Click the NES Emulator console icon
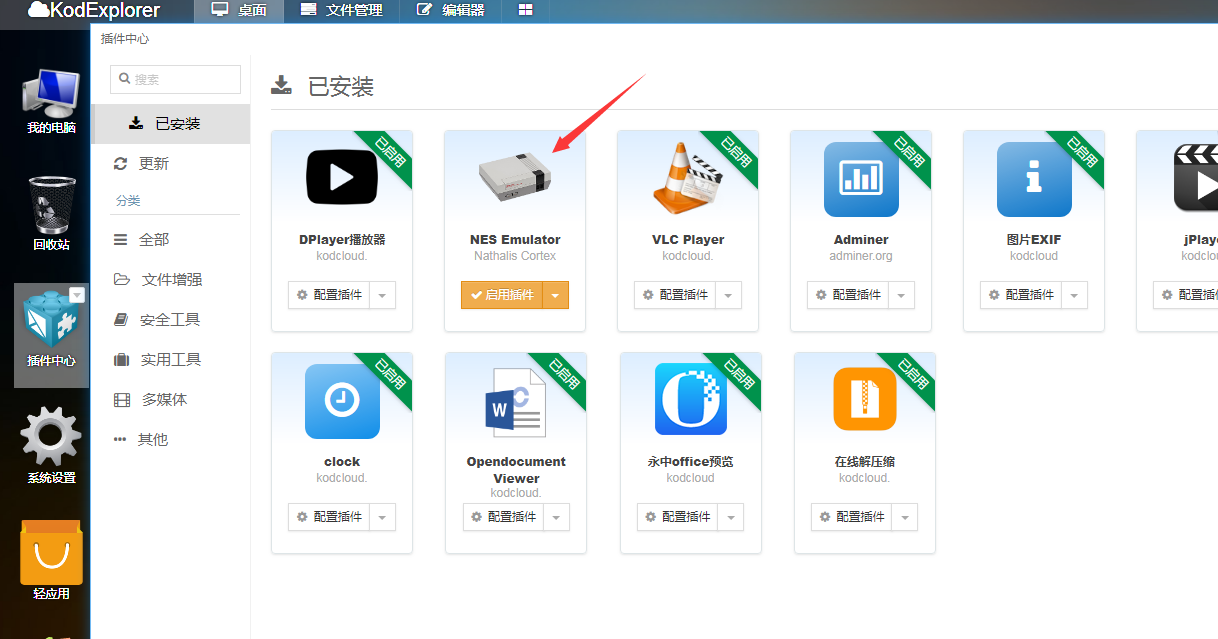The image size is (1218, 639). point(514,179)
